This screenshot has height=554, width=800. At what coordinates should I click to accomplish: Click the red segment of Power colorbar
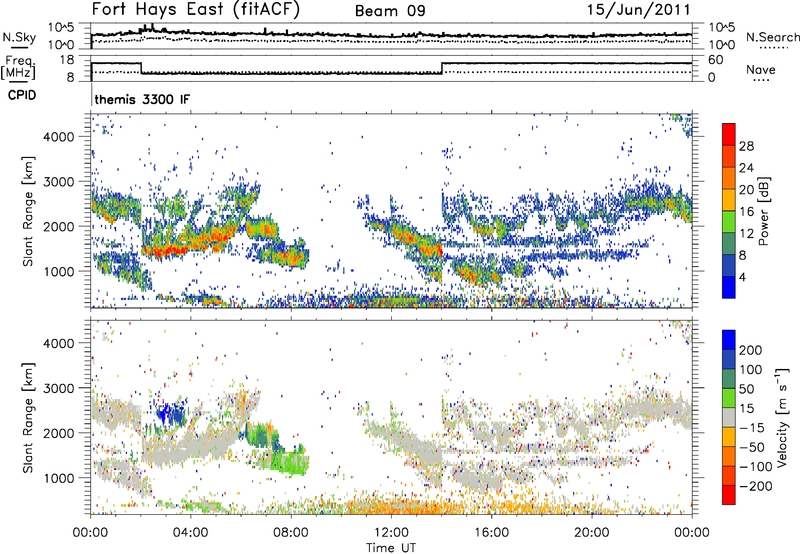pos(729,134)
